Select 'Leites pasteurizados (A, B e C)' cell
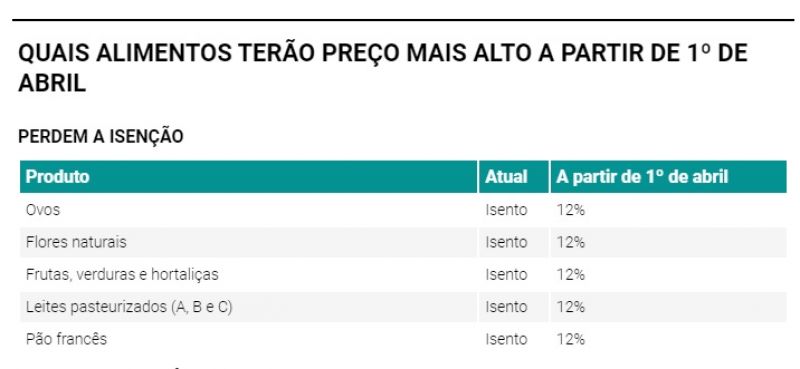The height and width of the screenshot is (369, 800). tap(129, 307)
